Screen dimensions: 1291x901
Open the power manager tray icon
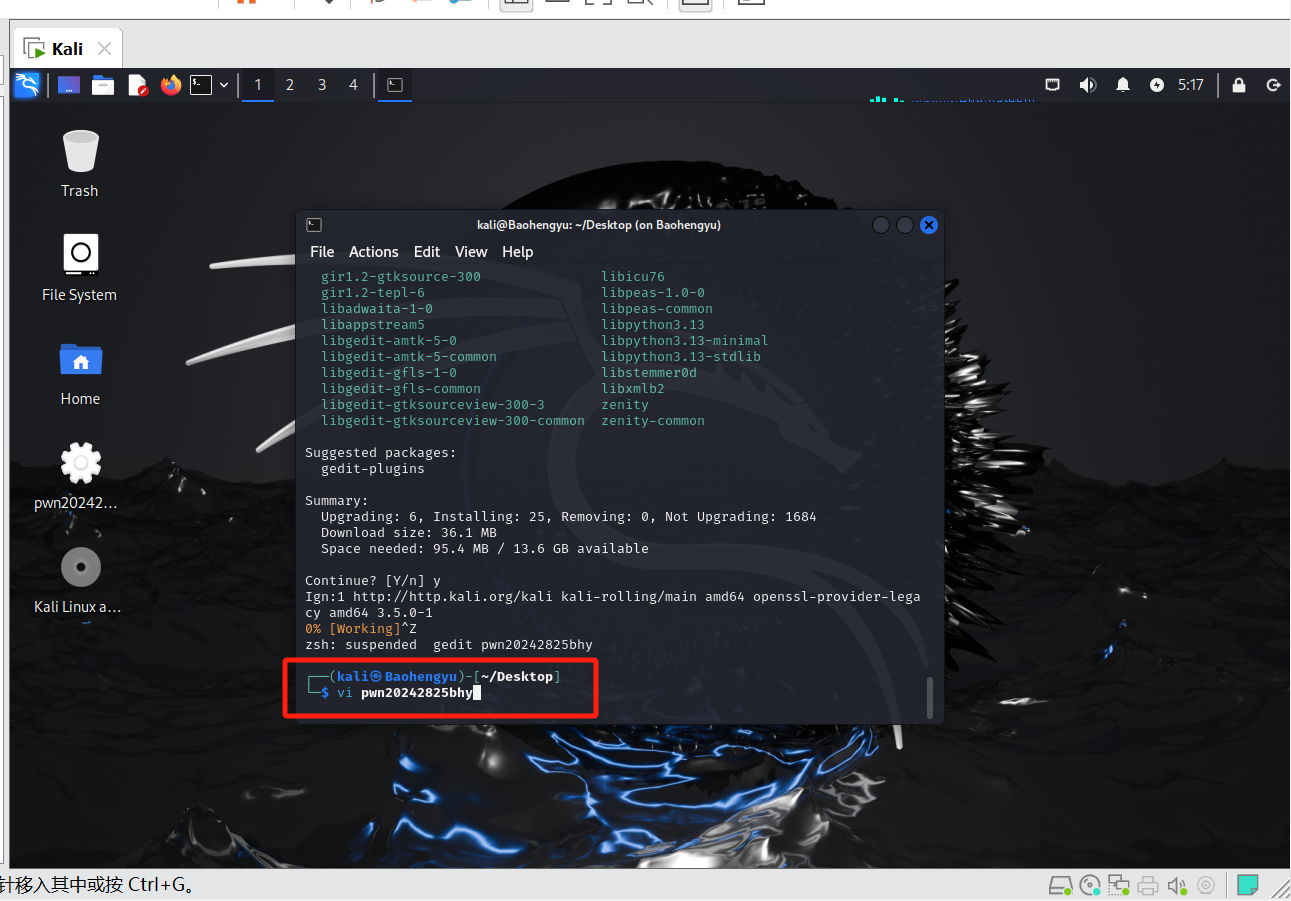1157,85
